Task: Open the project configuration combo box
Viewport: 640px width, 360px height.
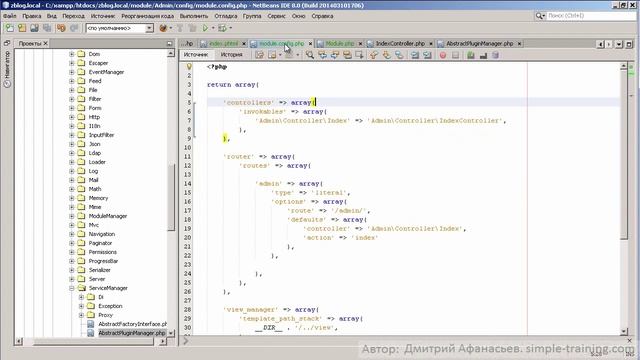Action: (120, 28)
